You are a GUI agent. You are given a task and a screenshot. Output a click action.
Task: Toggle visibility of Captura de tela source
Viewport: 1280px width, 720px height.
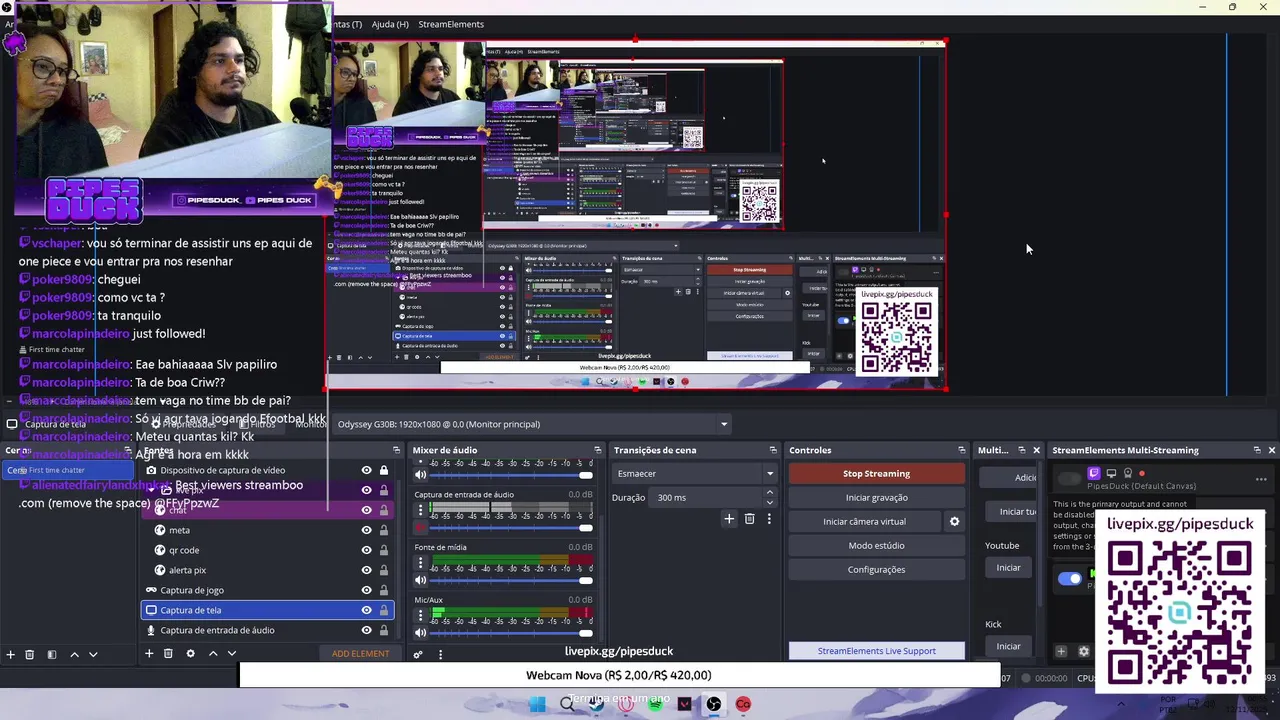coord(366,610)
